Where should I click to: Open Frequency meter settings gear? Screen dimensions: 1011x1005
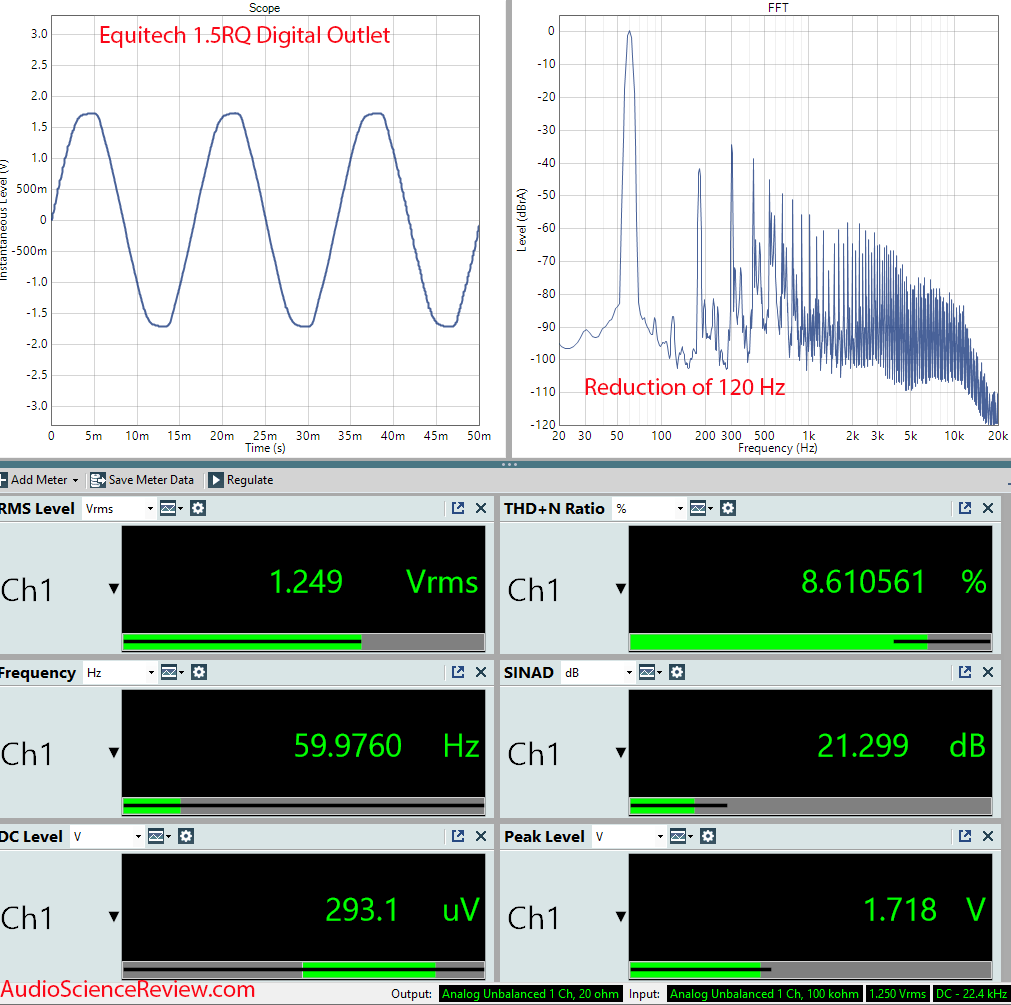point(199,673)
